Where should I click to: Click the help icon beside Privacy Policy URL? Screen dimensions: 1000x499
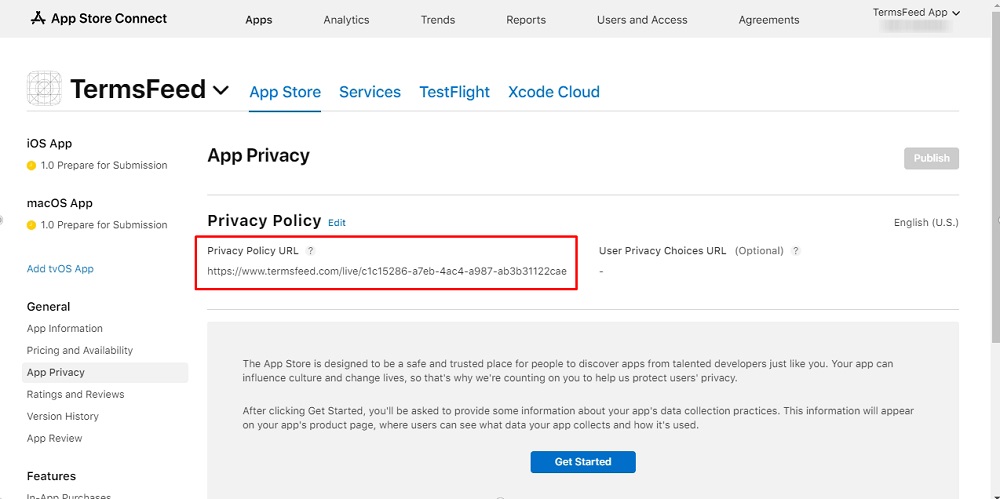(310, 251)
